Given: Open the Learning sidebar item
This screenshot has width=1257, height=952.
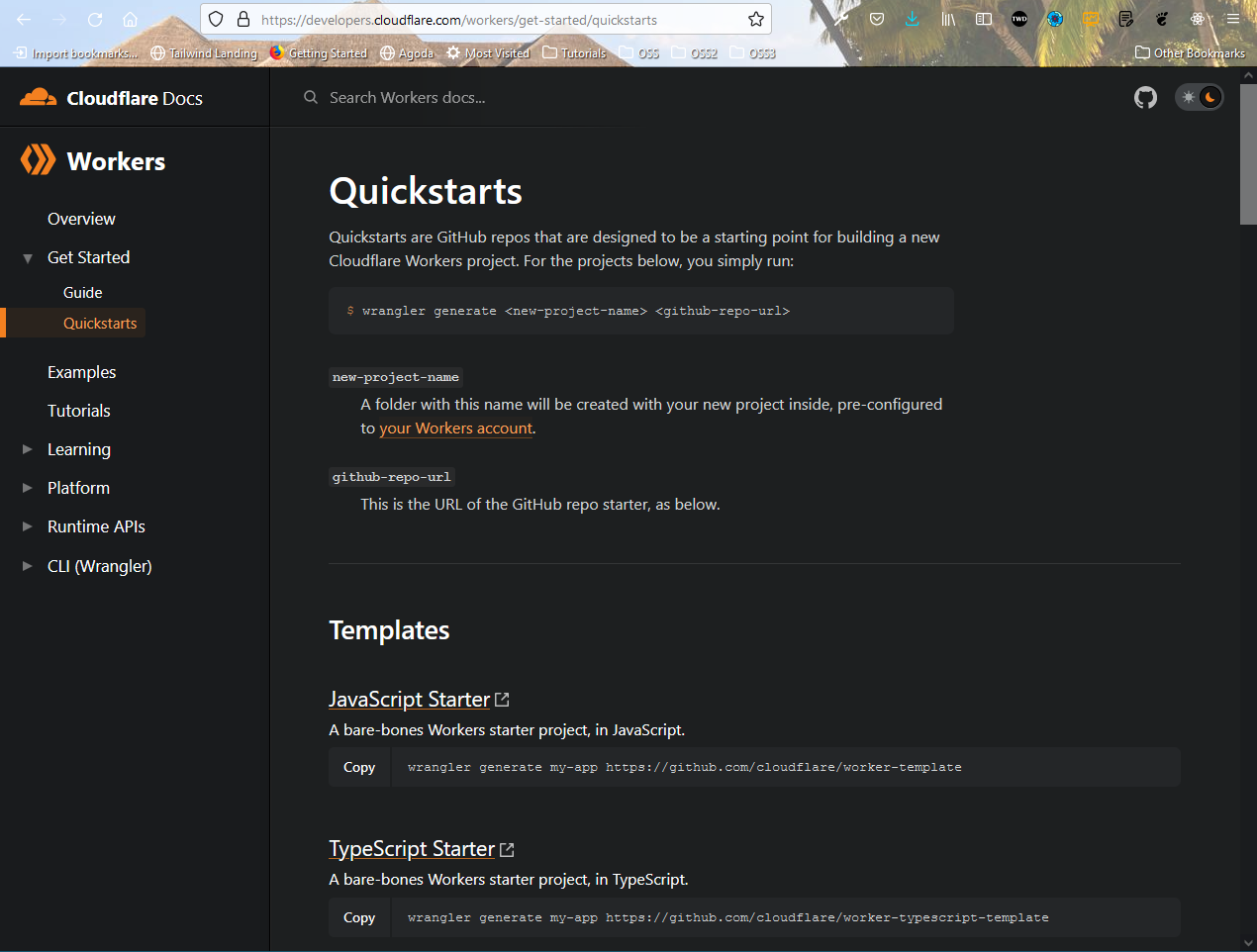Looking at the screenshot, I should tap(79, 449).
